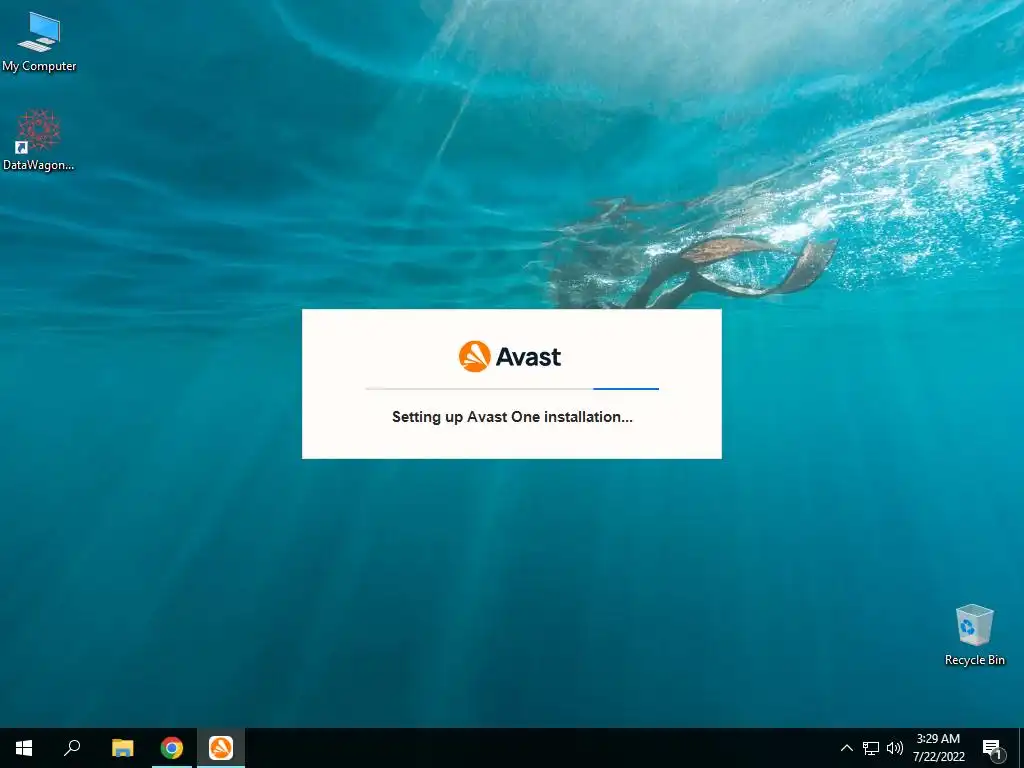
Task: Click 'Setting up Avast One installation...' text
Action: click(512, 417)
